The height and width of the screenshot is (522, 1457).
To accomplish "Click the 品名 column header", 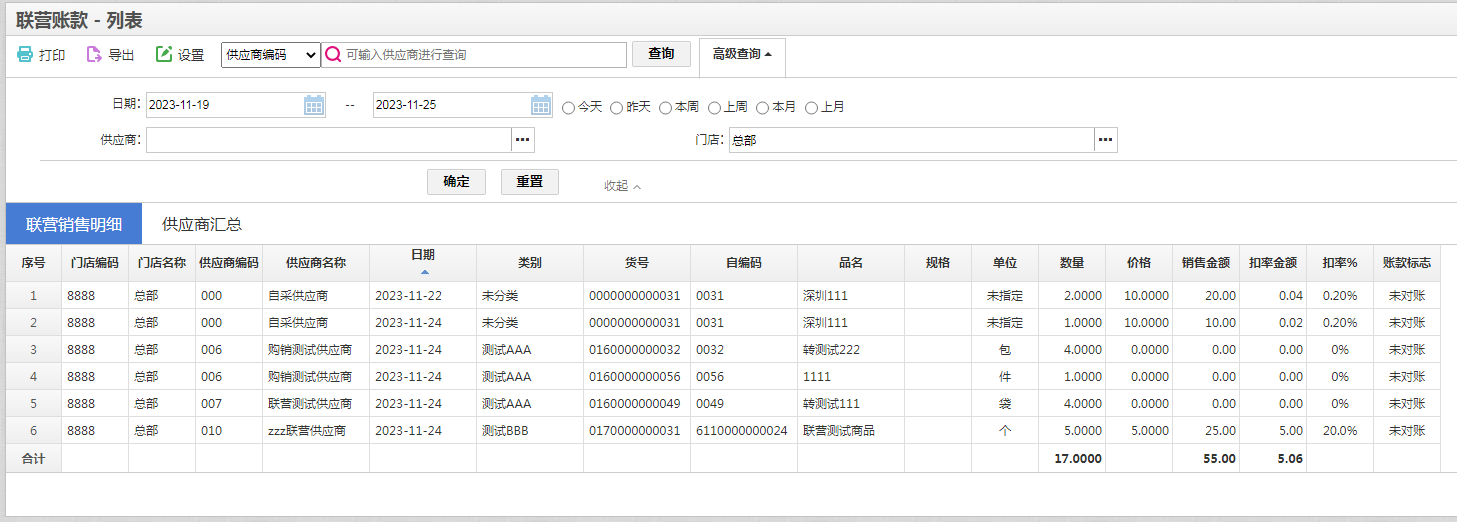I will [851, 263].
